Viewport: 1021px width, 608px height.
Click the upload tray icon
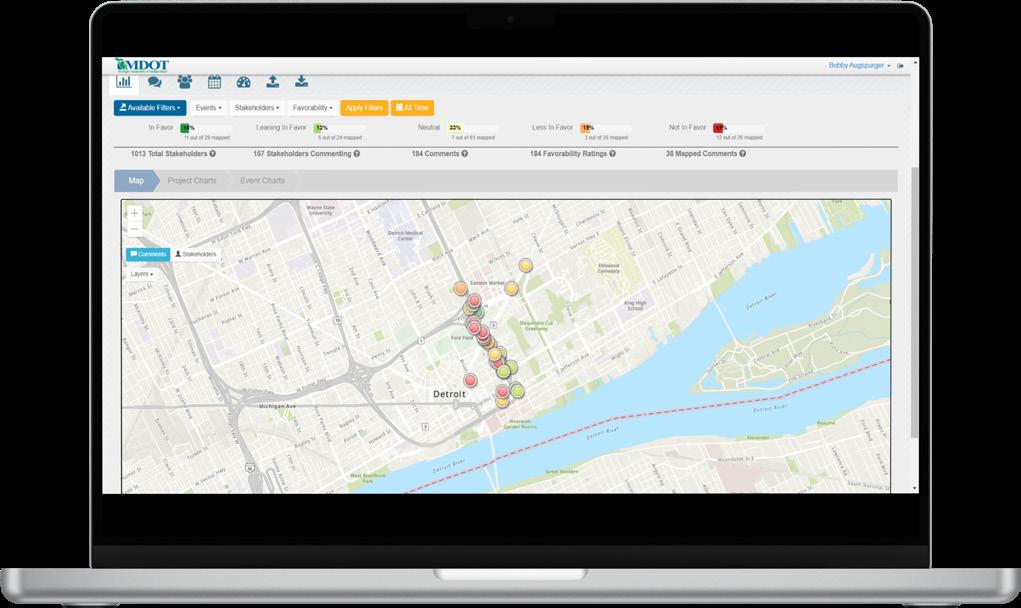point(273,81)
